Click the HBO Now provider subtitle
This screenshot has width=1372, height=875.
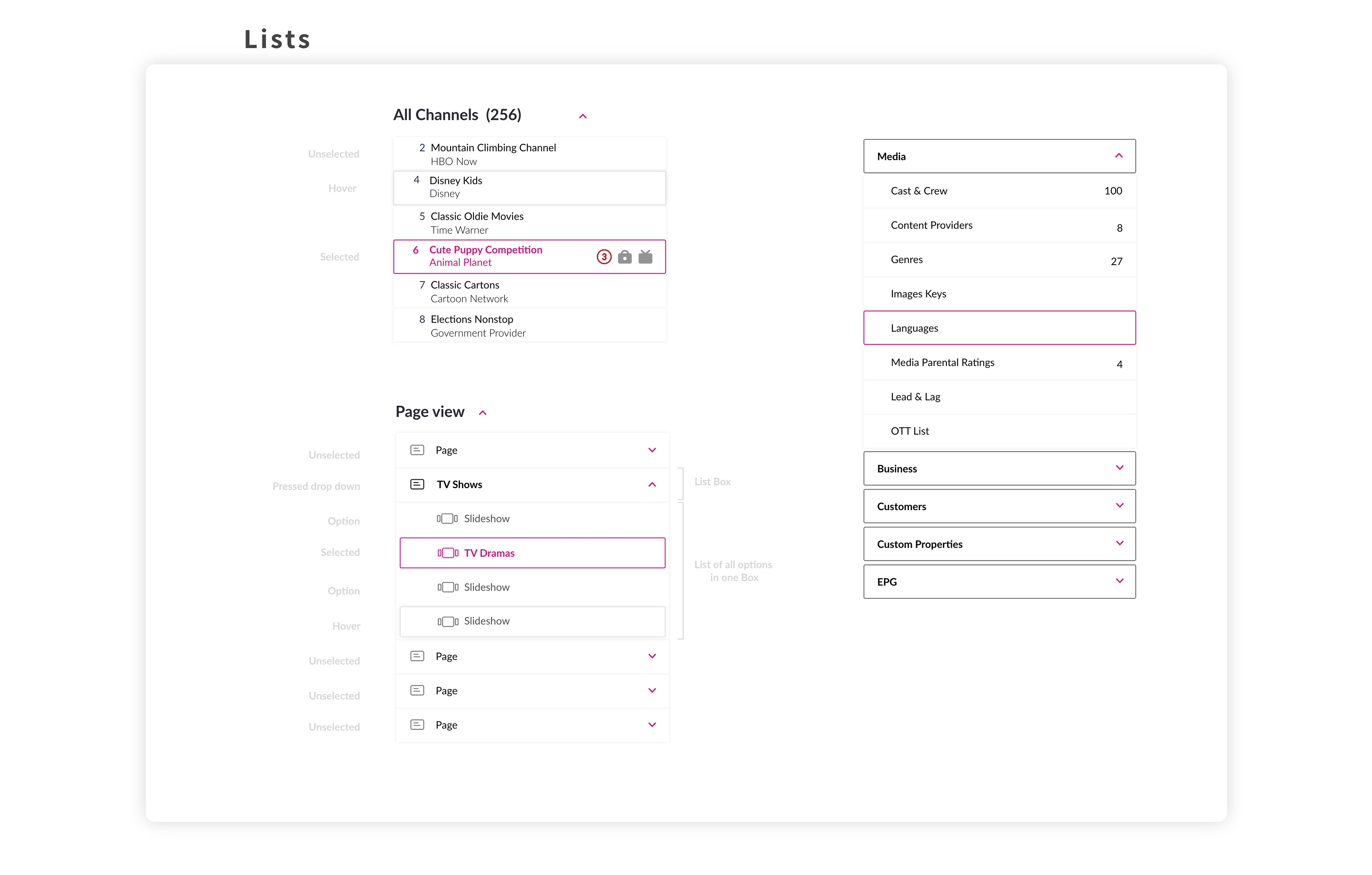(x=453, y=161)
